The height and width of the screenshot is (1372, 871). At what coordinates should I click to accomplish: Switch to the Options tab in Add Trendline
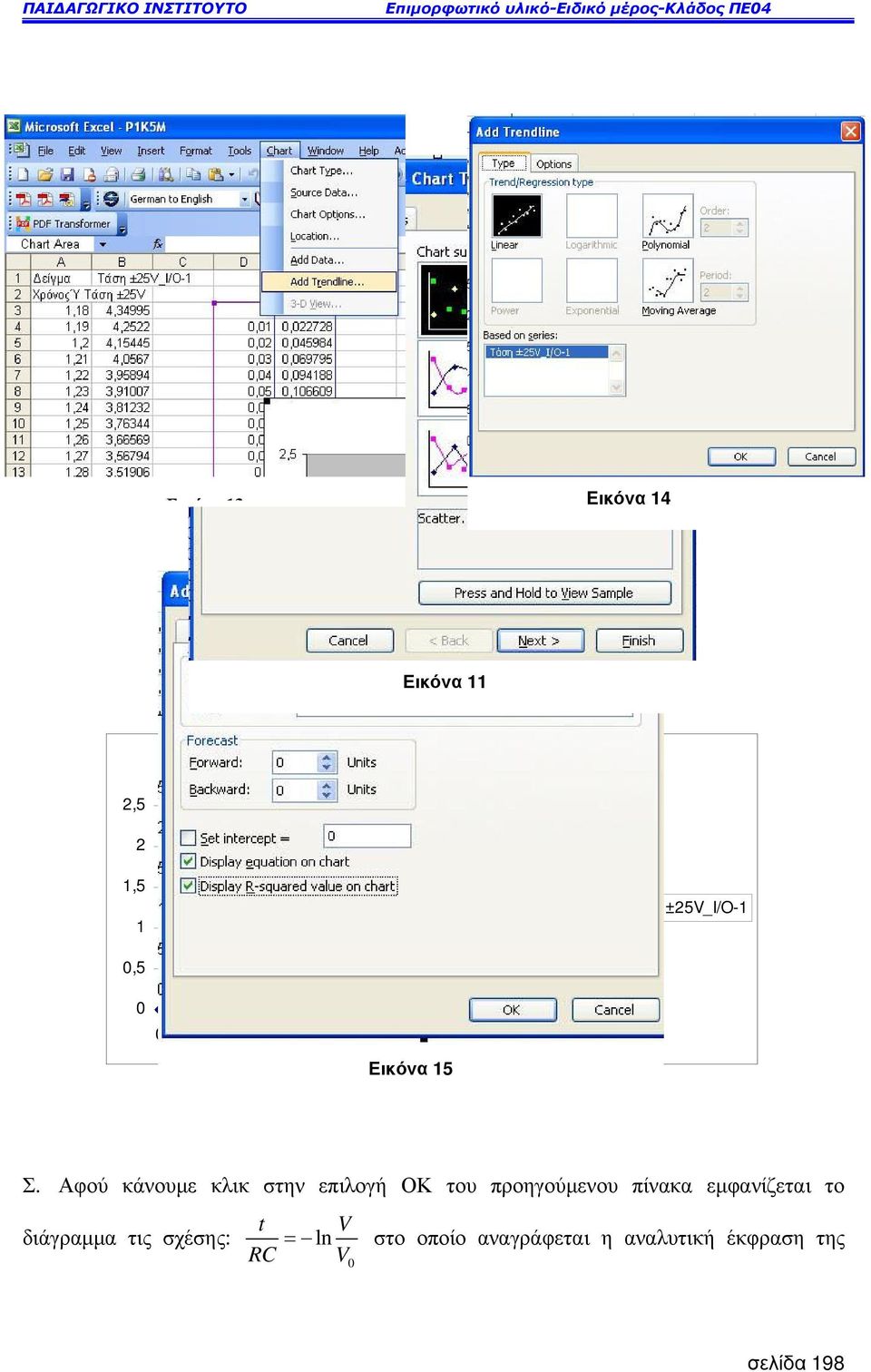click(553, 164)
